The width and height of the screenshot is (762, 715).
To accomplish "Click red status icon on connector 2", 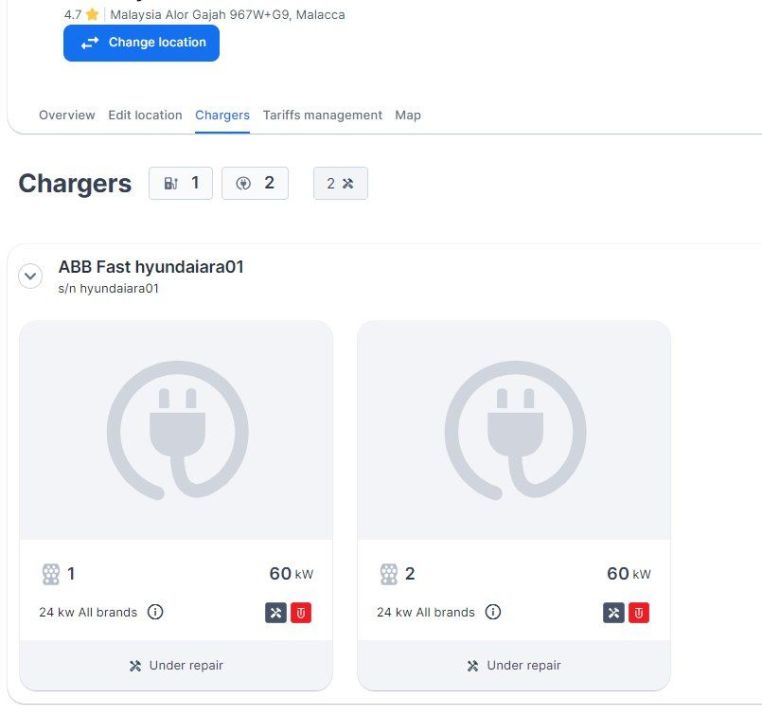I will 639,613.
